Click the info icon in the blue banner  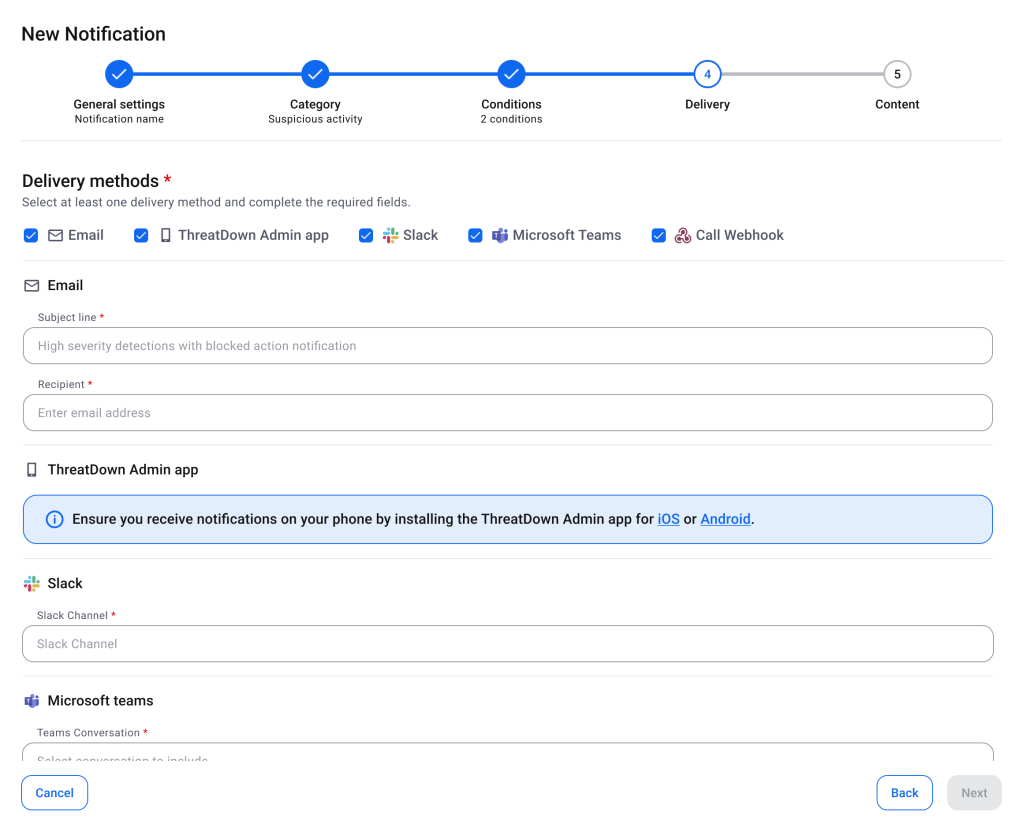(x=55, y=519)
